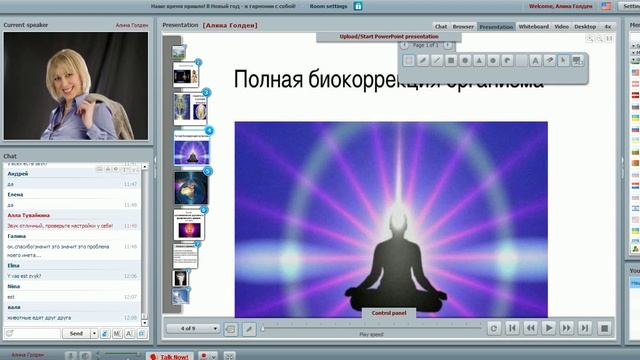This screenshot has width=640, height=360.
Task: Rewind to previous slide
Action: point(531,328)
